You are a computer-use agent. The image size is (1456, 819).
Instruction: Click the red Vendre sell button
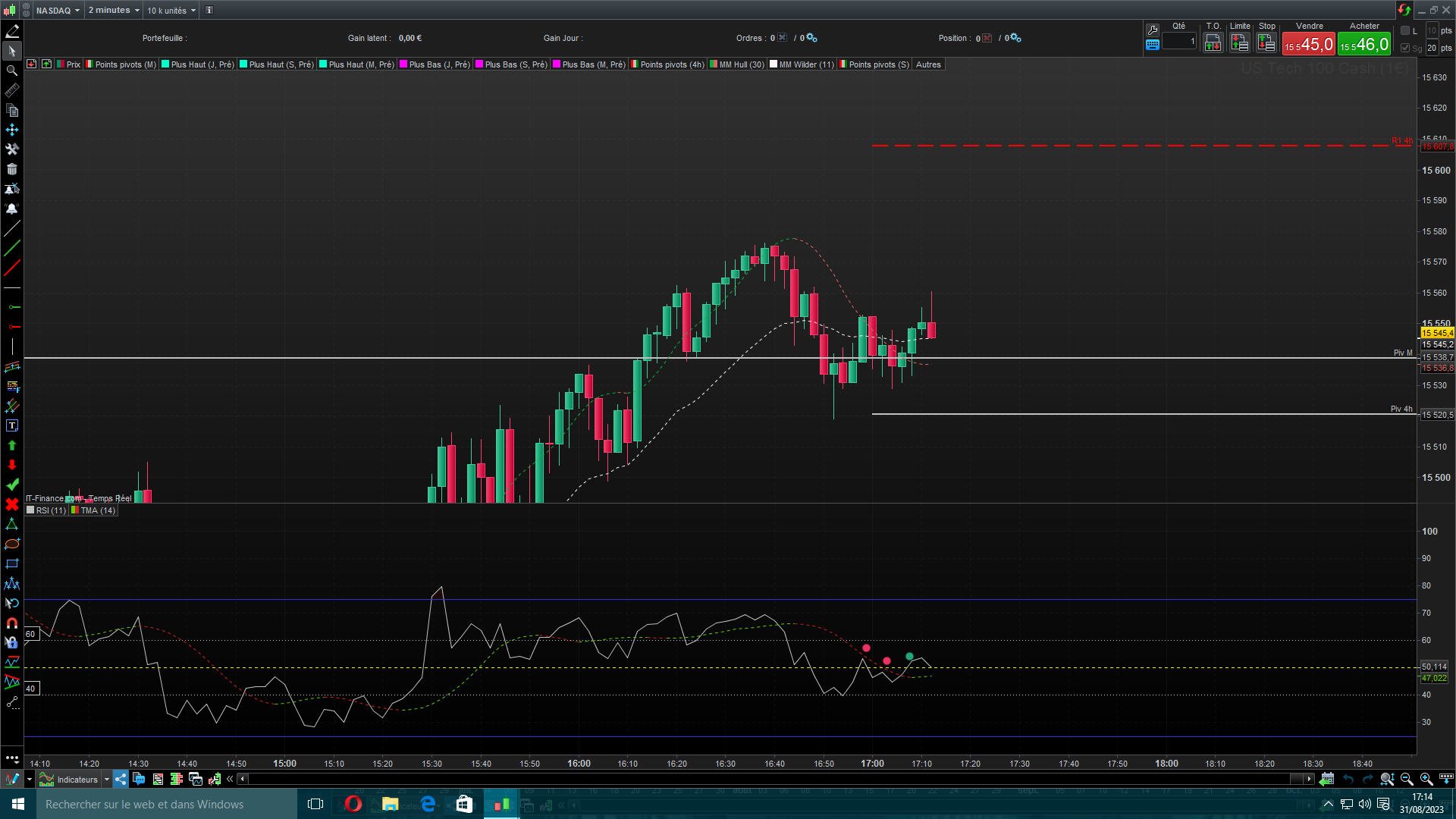pos(1308,44)
